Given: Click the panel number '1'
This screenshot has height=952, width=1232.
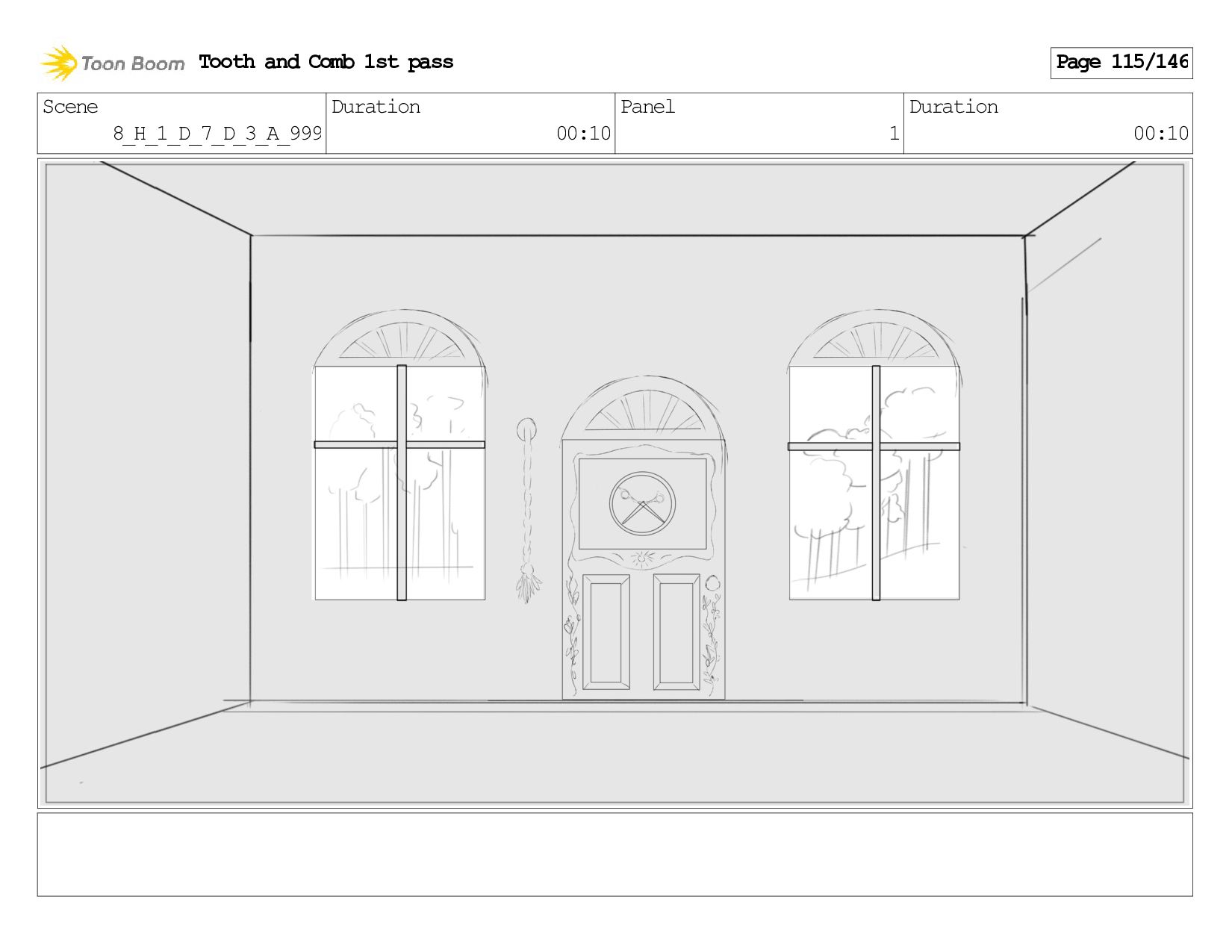Looking at the screenshot, I should 894,134.
